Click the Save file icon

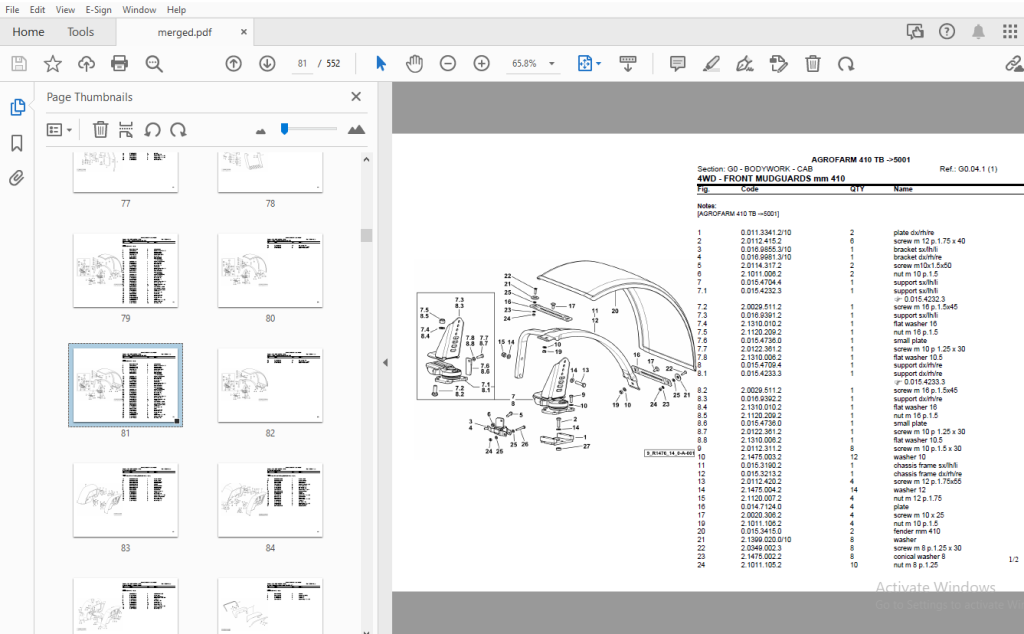(19, 63)
